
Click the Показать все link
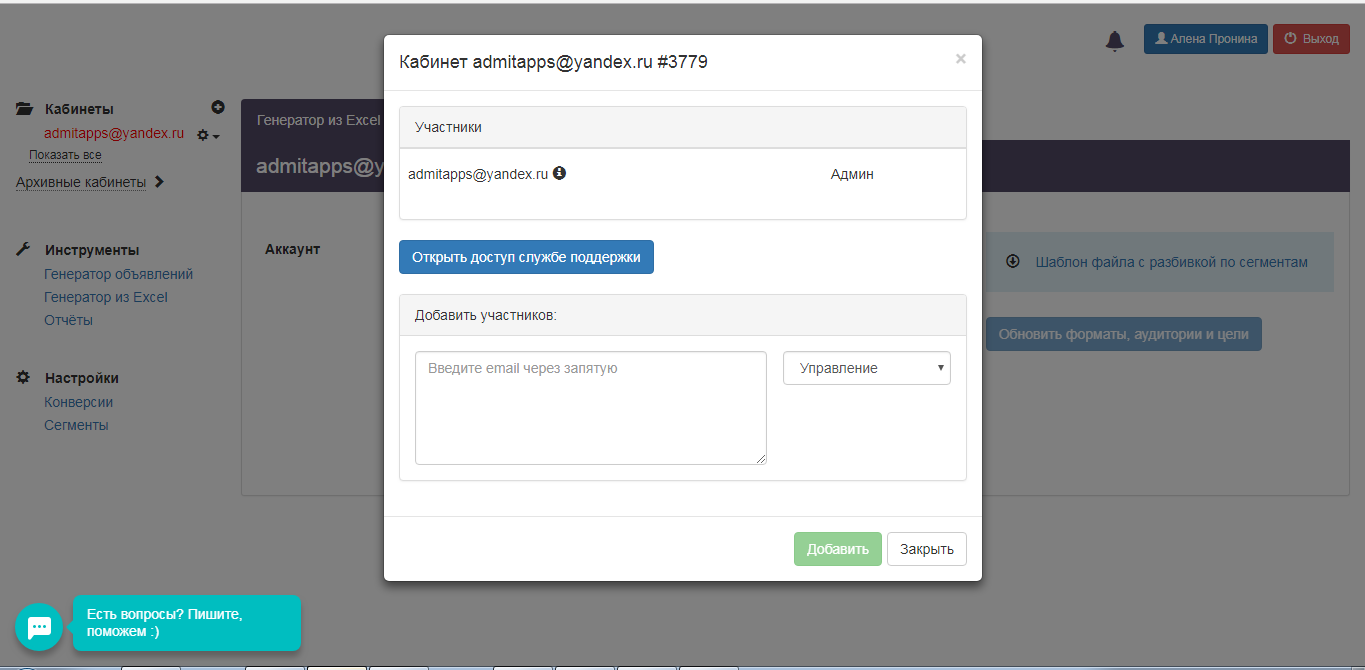(x=65, y=155)
